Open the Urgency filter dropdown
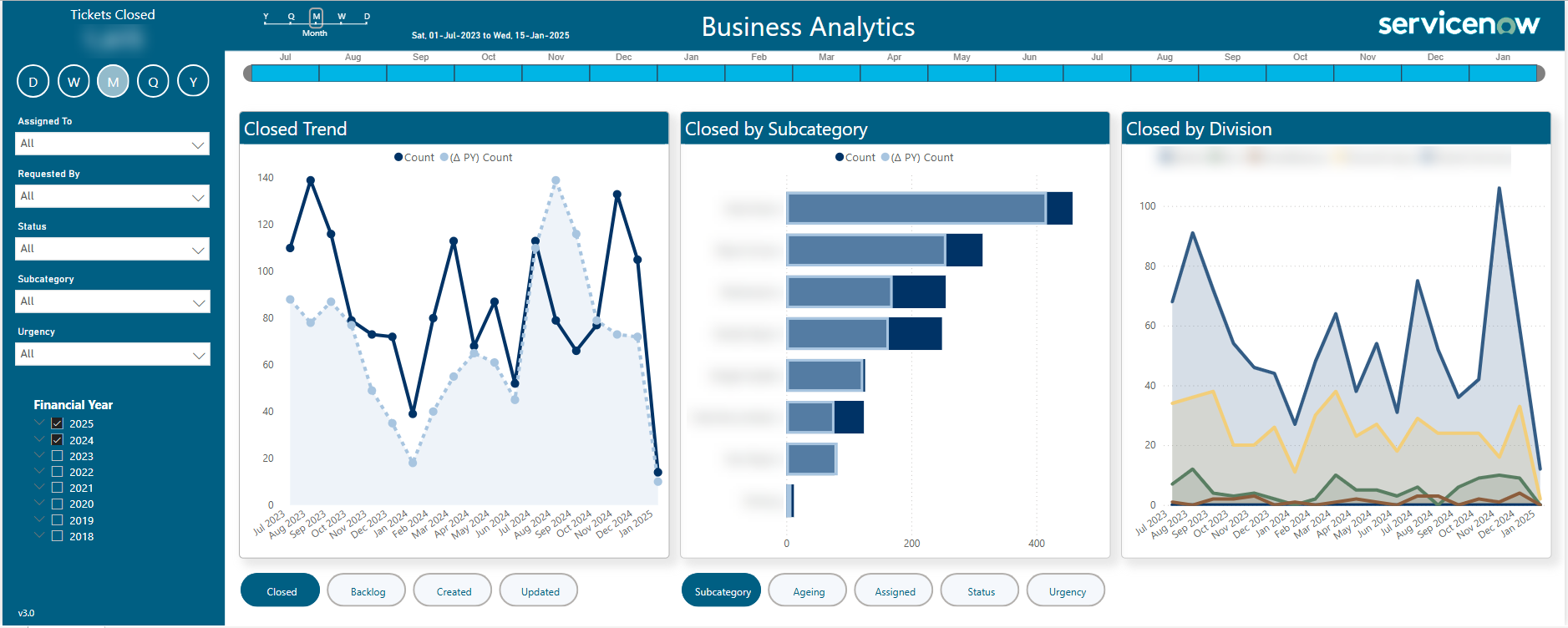Viewport: 1568px width, 628px height. coord(113,354)
